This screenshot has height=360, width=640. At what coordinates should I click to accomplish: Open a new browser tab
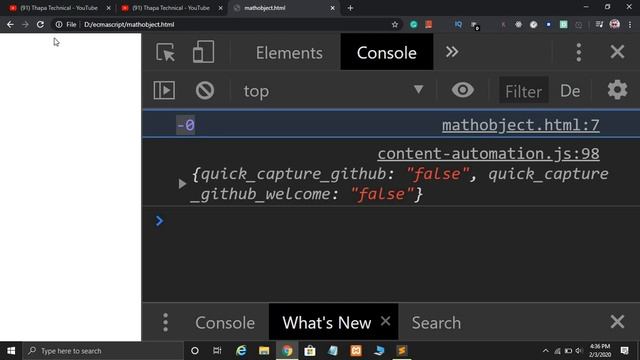click(350, 8)
